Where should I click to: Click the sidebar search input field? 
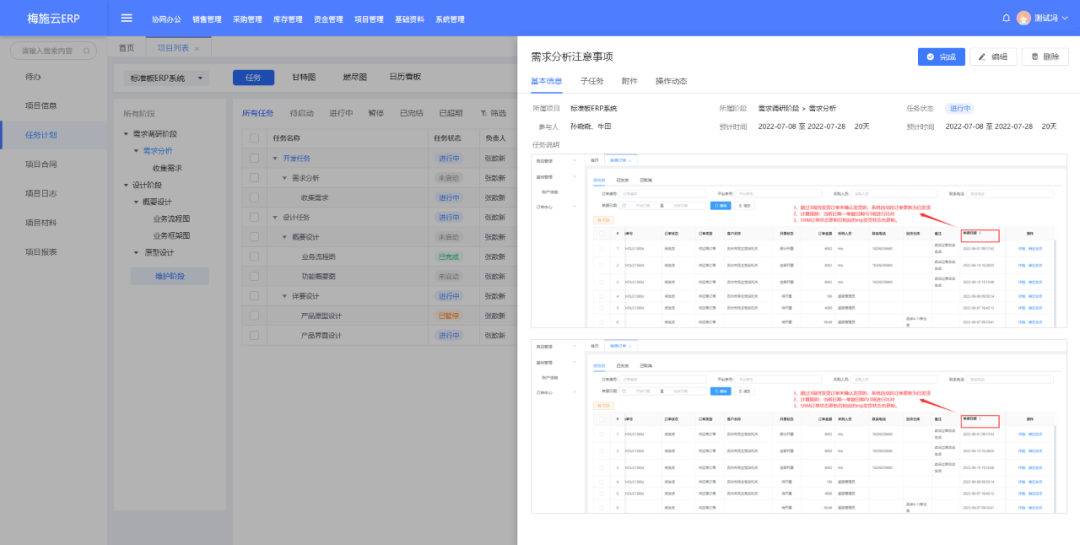(x=54, y=50)
